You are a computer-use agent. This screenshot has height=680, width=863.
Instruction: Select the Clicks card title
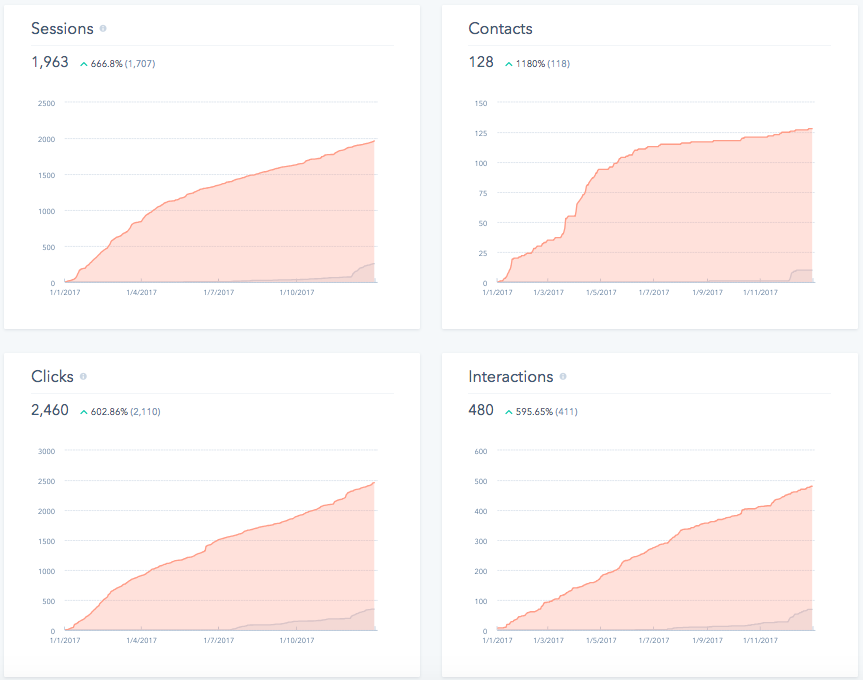pos(52,376)
